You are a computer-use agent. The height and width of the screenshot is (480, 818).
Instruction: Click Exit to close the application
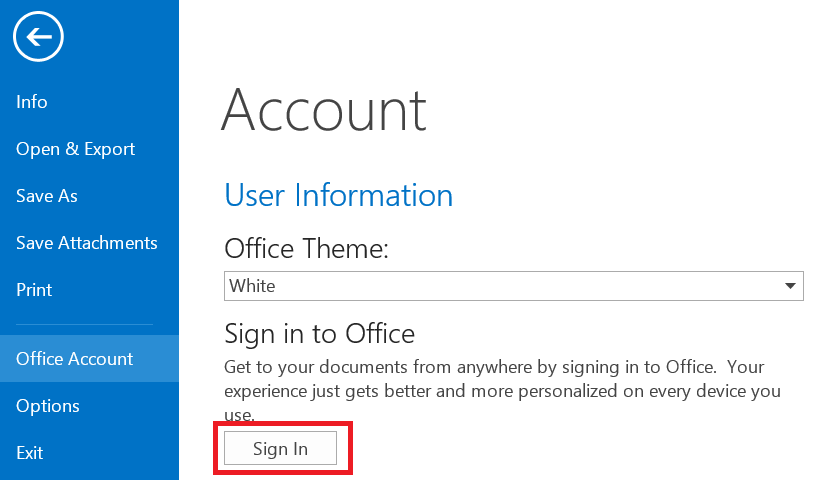coord(30,453)
